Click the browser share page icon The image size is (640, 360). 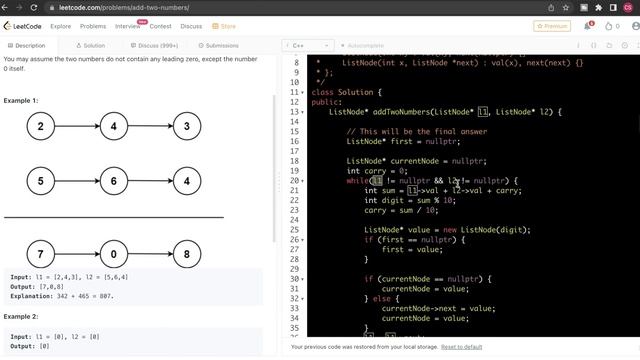coord(551,7)
